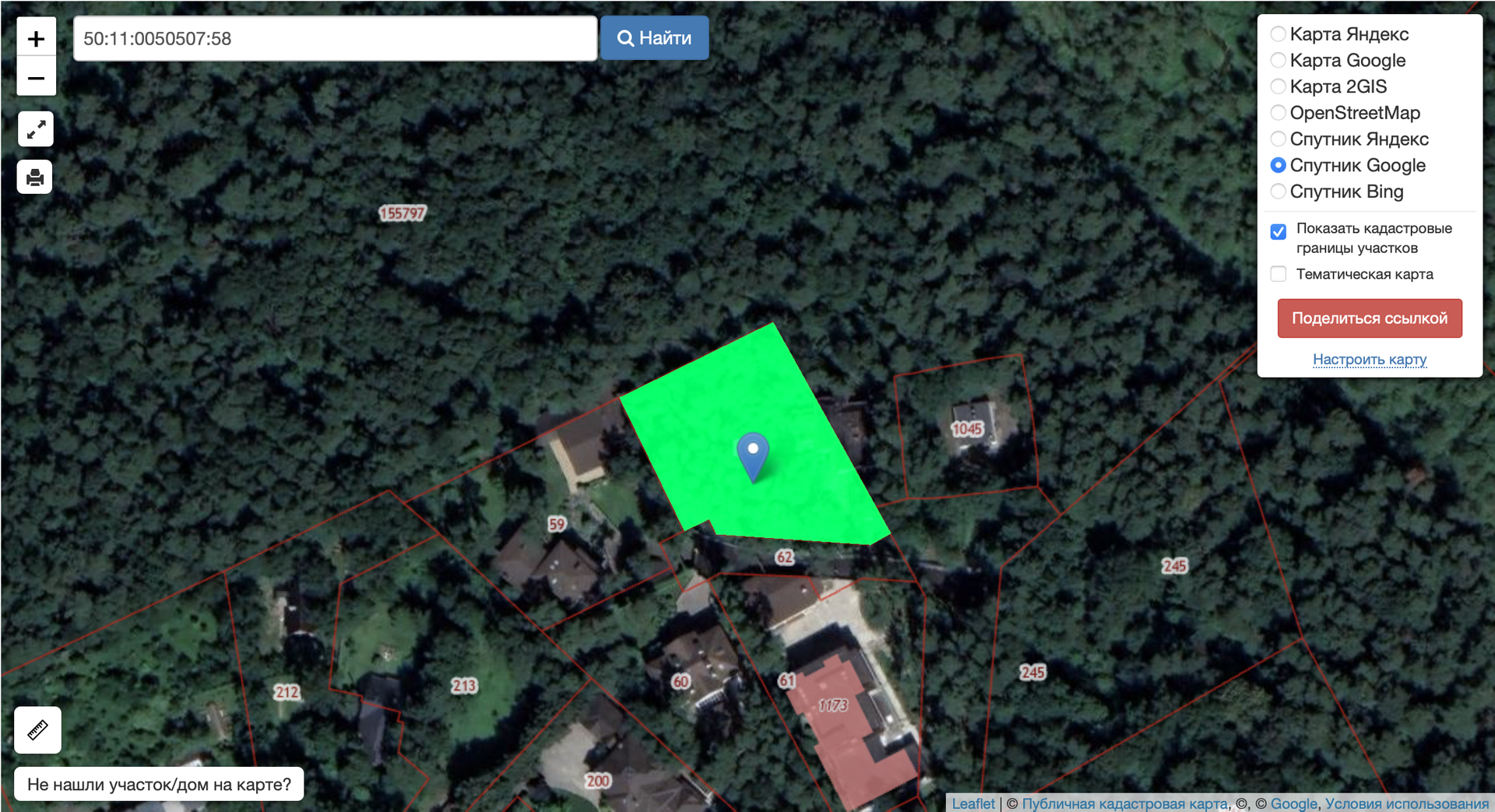Open Настроить карту link
This screenshot has height=812, width=1495.
[x=1370, y=360]
